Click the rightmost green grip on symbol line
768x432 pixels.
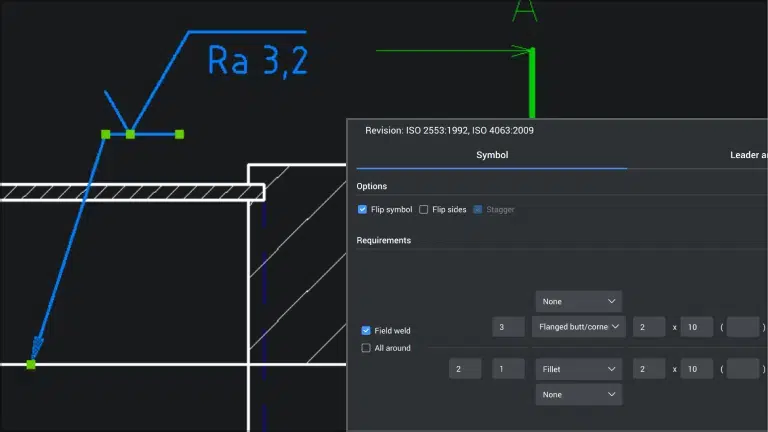click(180, 134)
